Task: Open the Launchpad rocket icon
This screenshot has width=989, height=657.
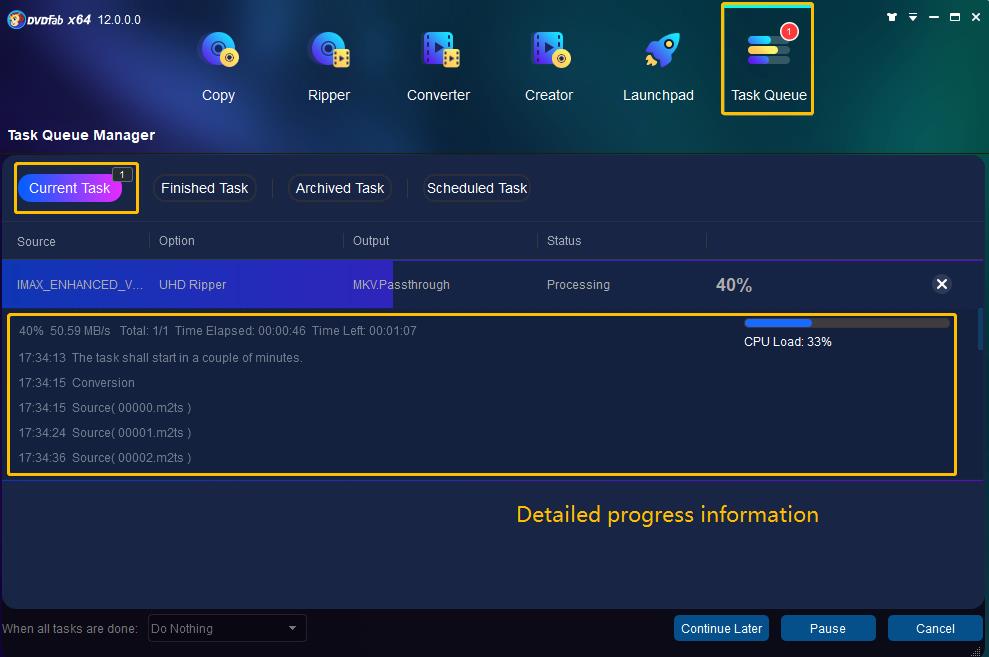Action: click(x=658, y=52)
